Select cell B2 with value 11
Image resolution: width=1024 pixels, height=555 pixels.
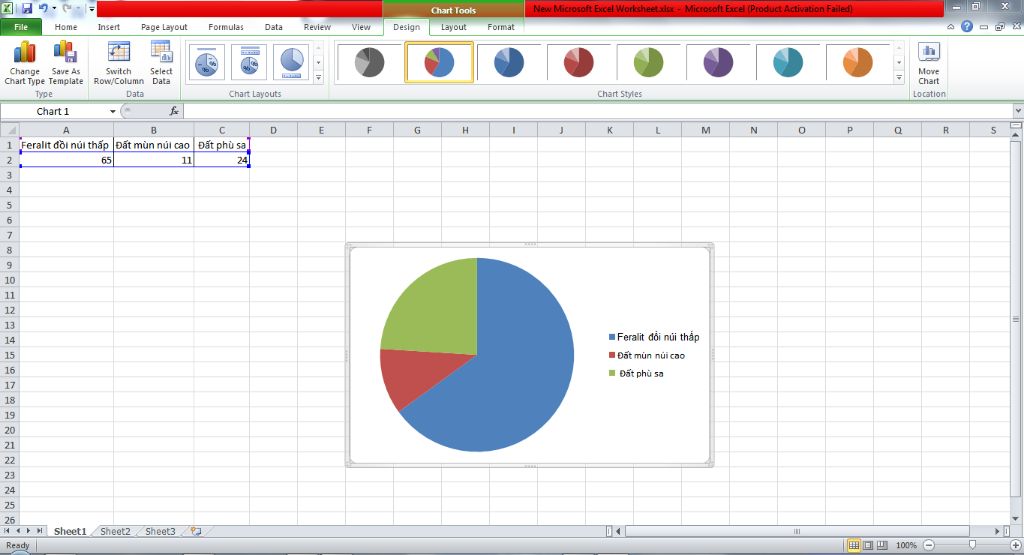[x=153, y=160]
